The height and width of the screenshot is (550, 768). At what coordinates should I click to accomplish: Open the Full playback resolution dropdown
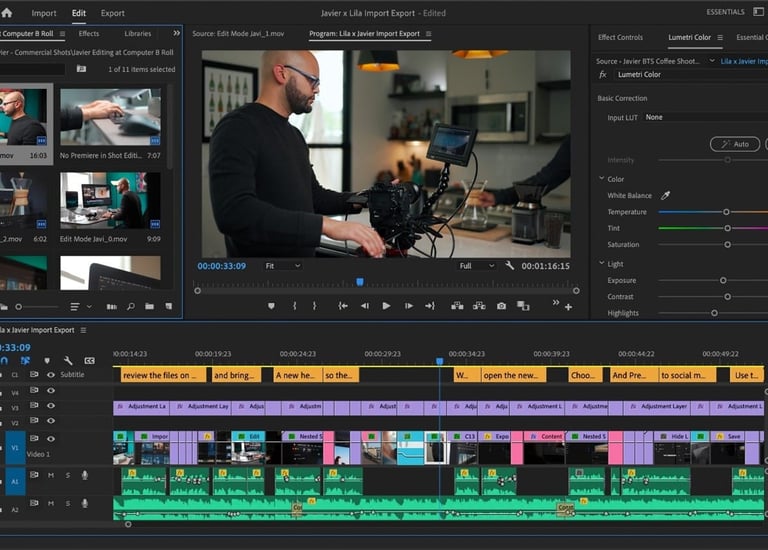pos(477,266)
